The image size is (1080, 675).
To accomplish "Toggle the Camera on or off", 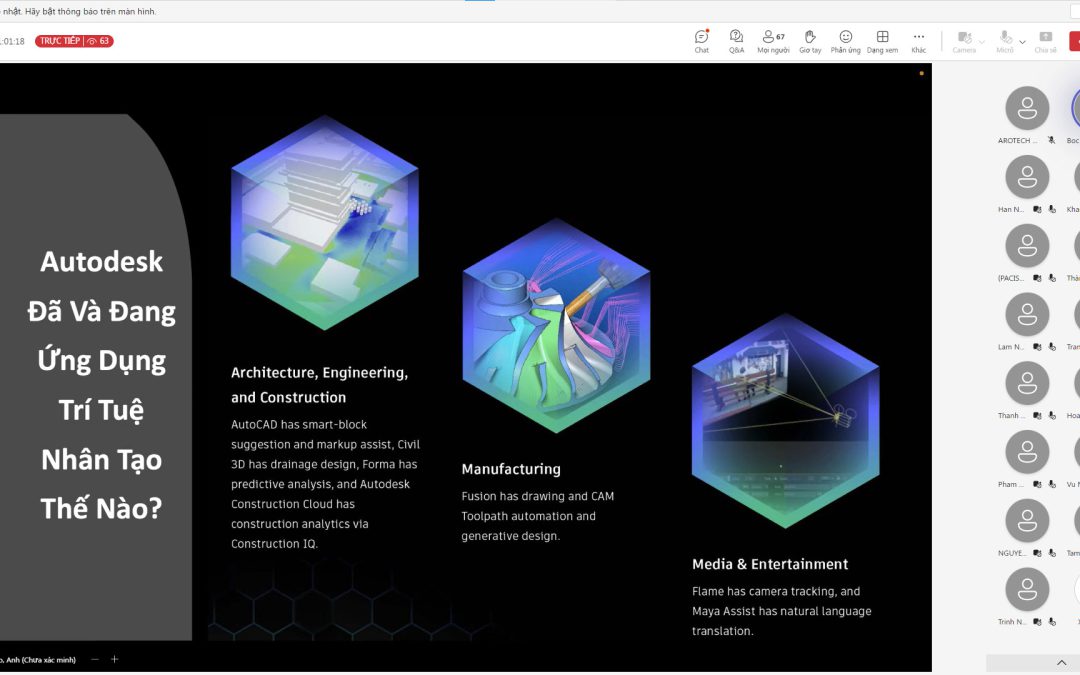I will coord(964,41).
